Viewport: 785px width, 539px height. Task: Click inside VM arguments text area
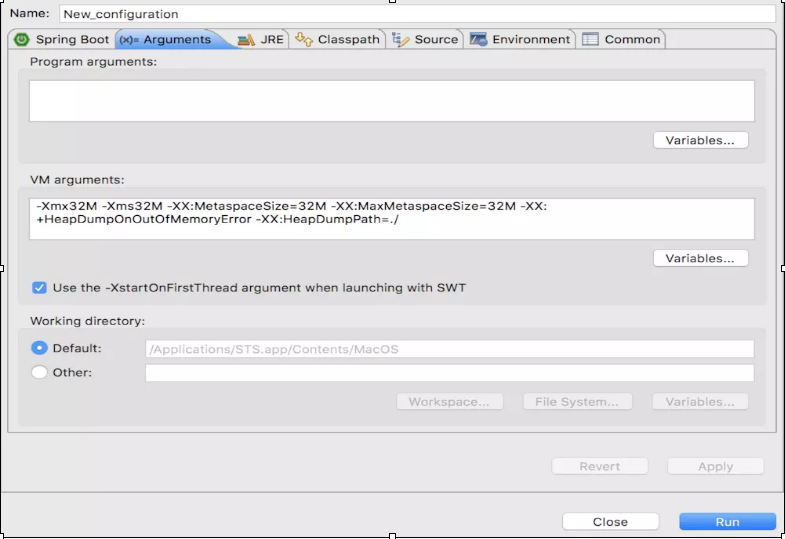tap(391, 219)
